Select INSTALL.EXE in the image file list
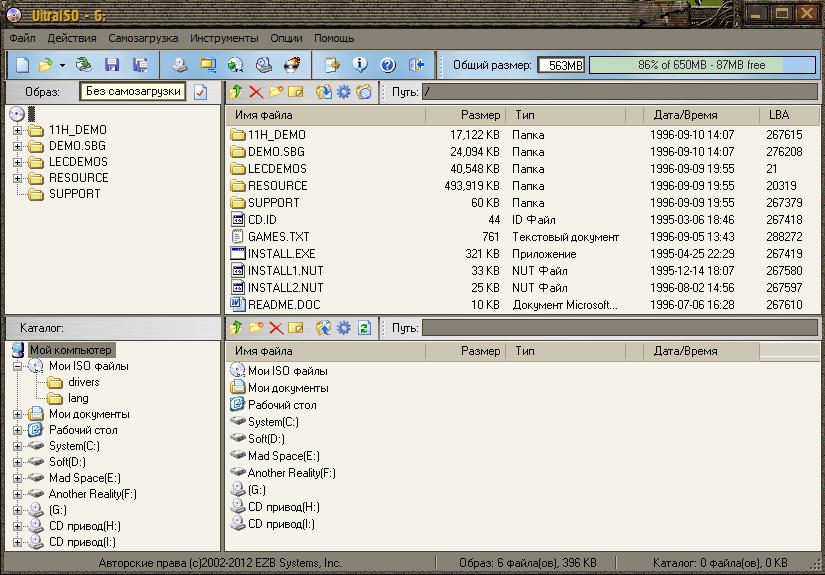825x575 pixels. pyautogui.click(x=281, y=254)
